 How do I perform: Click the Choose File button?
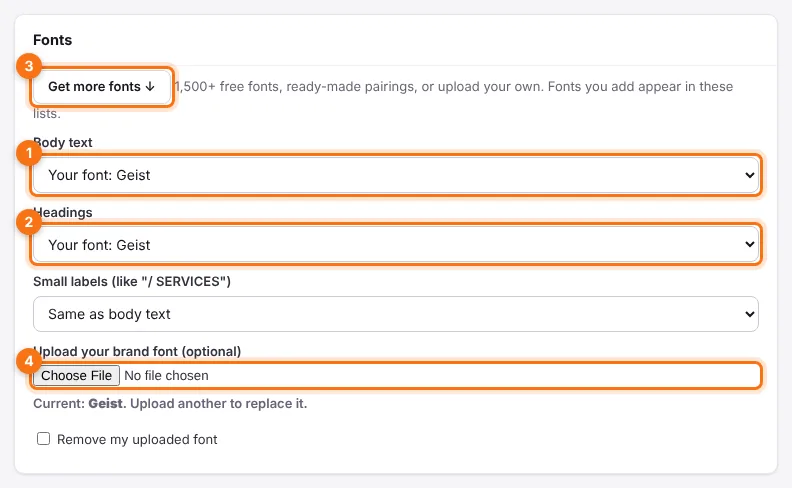(x=76, y=375)
